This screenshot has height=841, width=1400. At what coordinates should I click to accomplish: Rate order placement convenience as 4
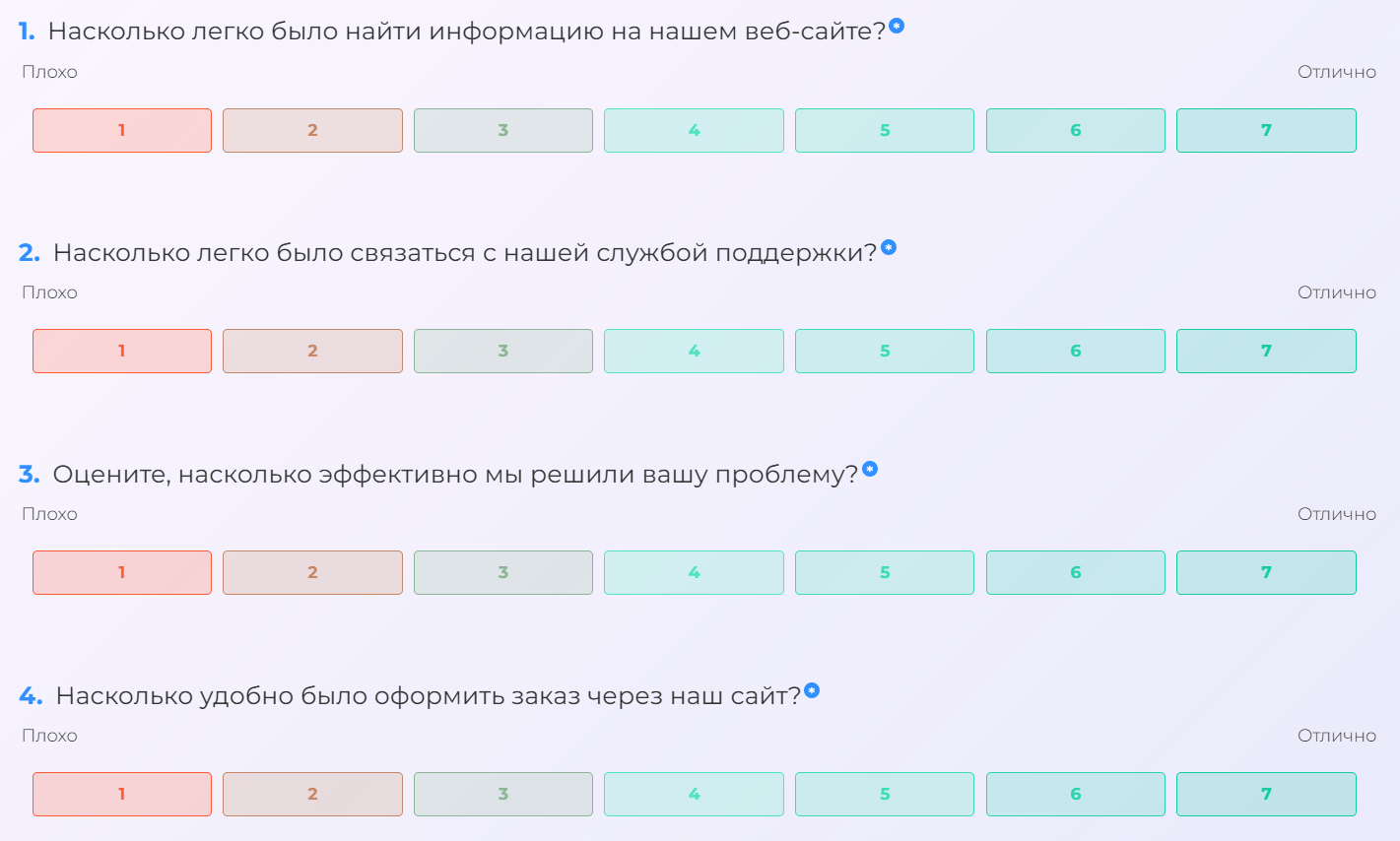tap(694, 794)
